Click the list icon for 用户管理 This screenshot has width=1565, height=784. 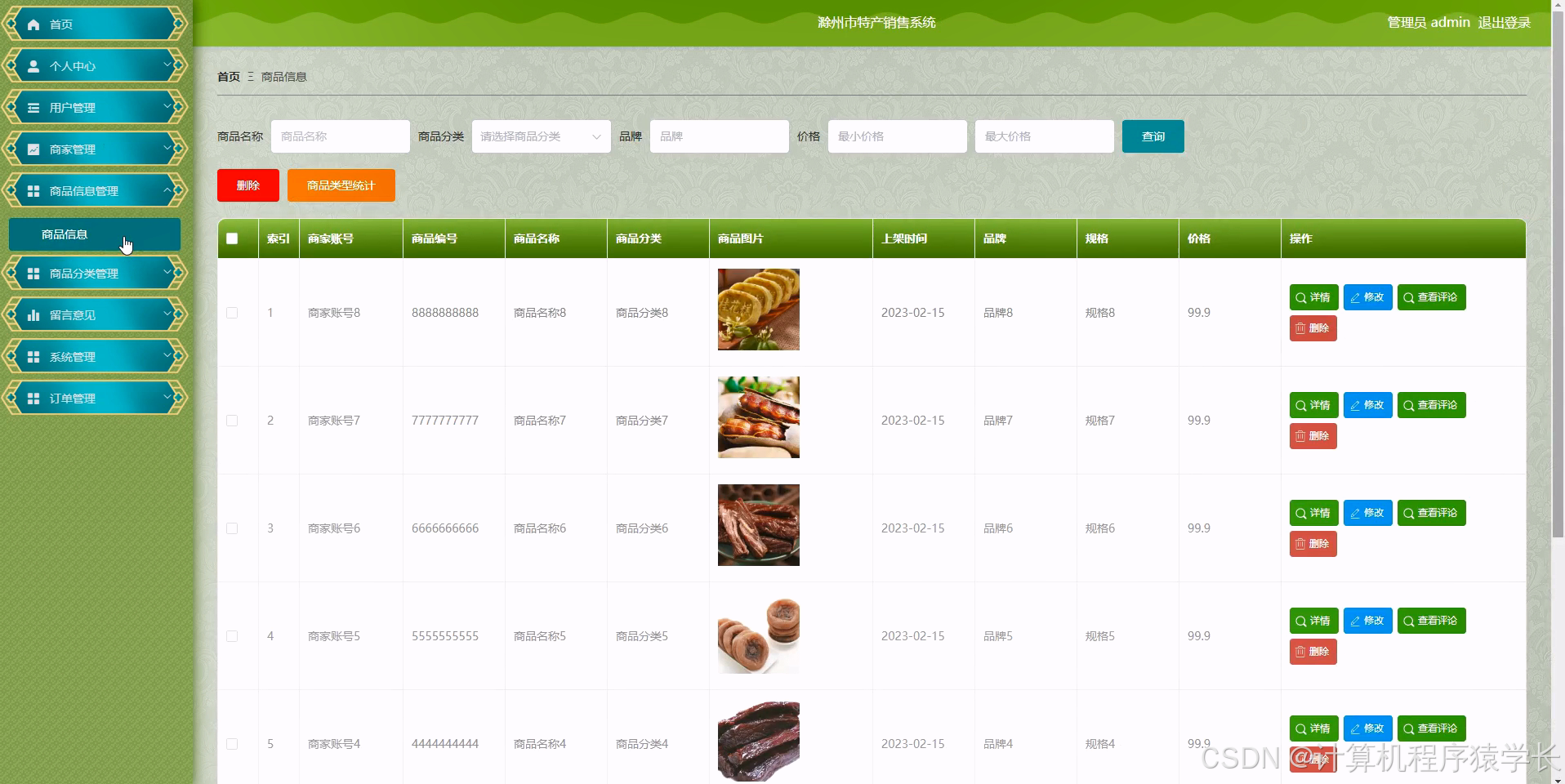coord(33,108)
